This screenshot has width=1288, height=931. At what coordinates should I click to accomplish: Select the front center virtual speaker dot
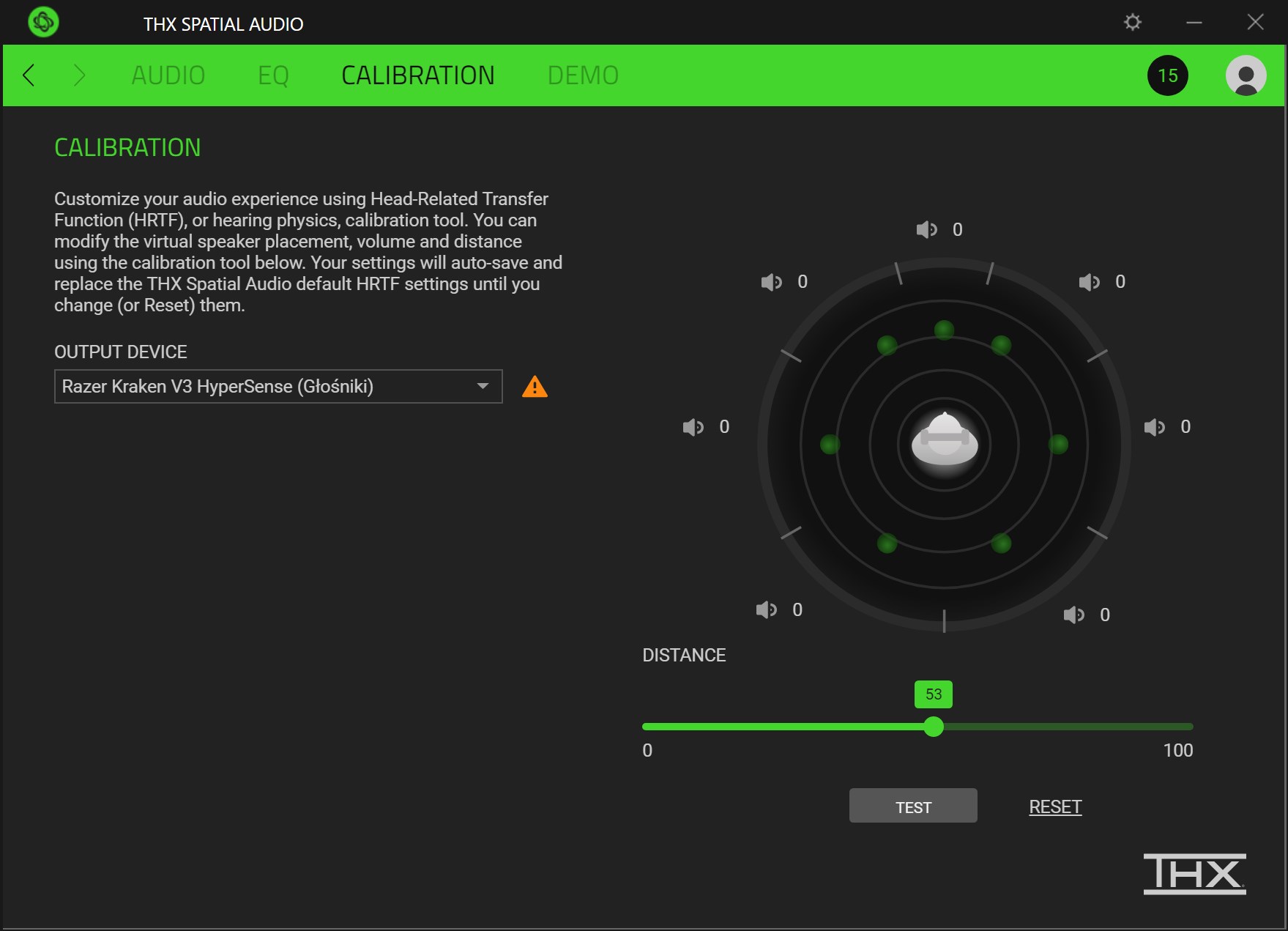(x=944, y=330)
